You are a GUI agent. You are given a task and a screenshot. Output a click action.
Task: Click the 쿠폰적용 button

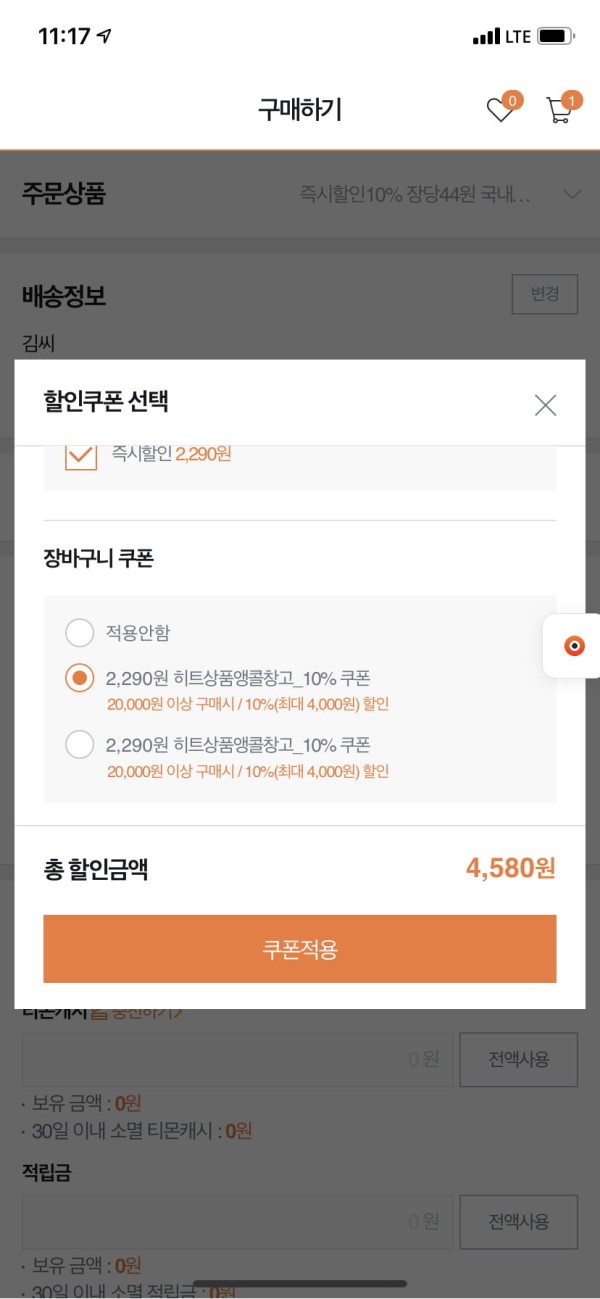point(300,949)
